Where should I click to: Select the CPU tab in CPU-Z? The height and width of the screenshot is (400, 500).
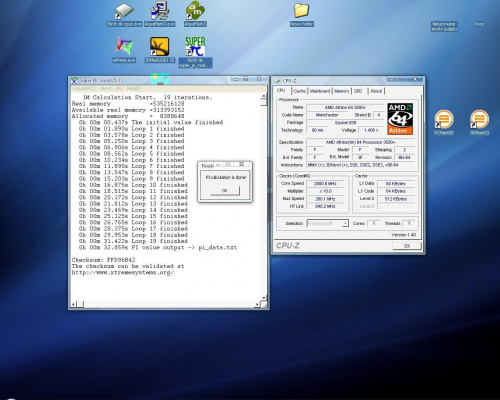pyautogui.click(x=281, y=90)
